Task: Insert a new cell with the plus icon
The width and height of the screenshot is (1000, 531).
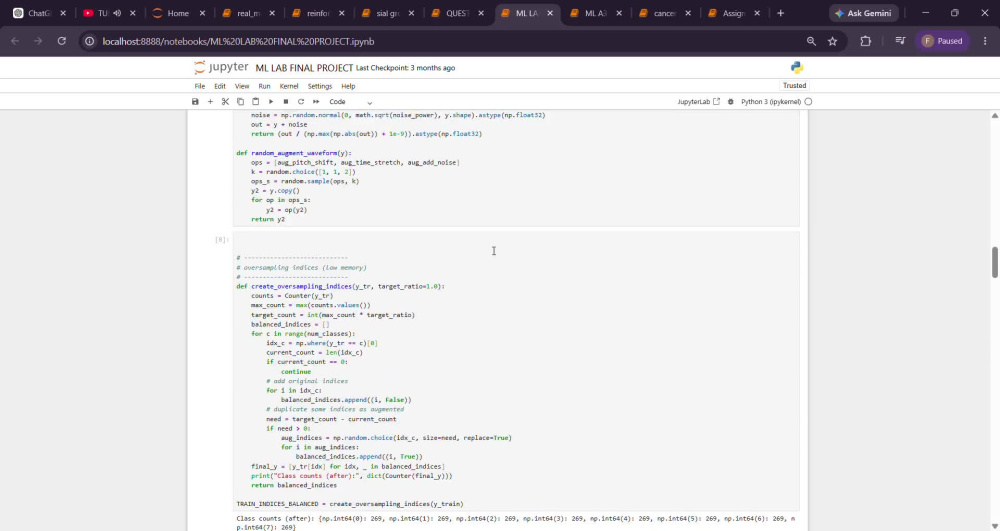Action: click(210, 102)
